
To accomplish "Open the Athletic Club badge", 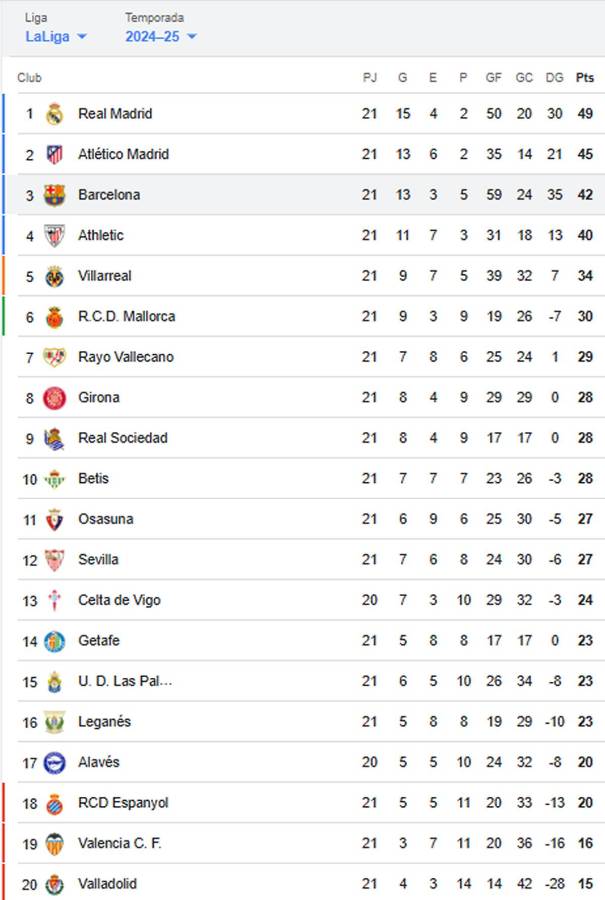I will coord(55,235).
